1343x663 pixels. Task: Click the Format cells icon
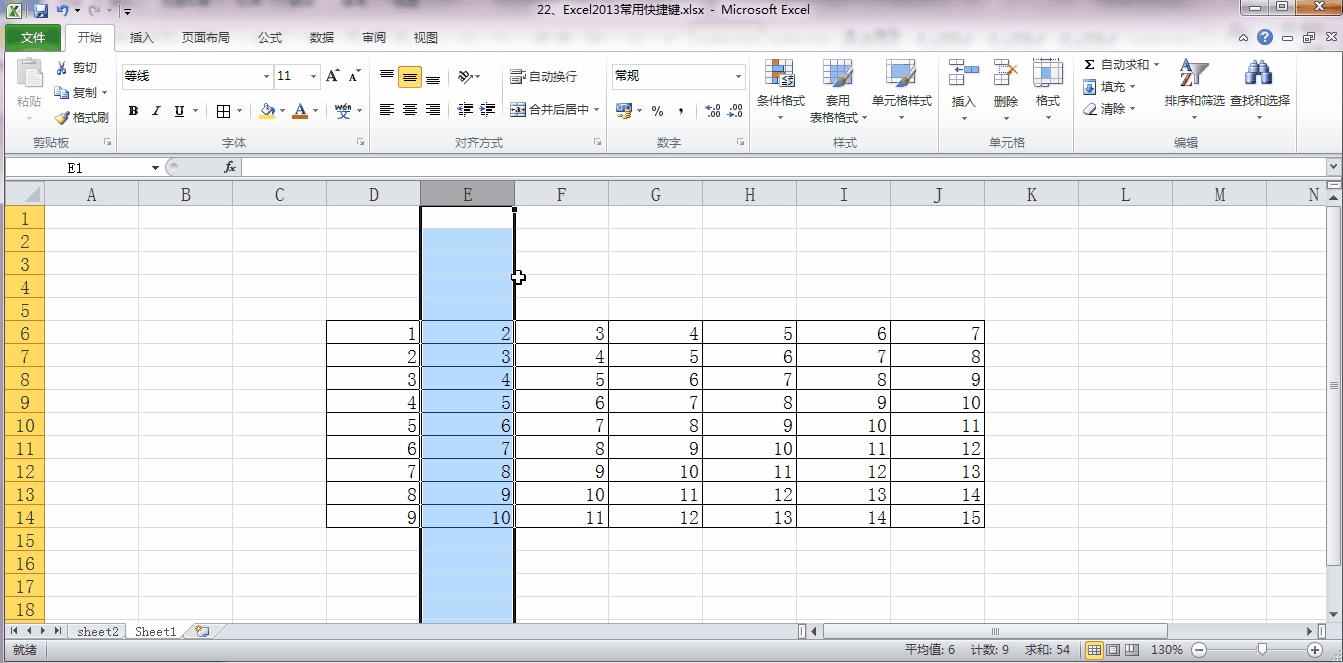coord(1047,74)
